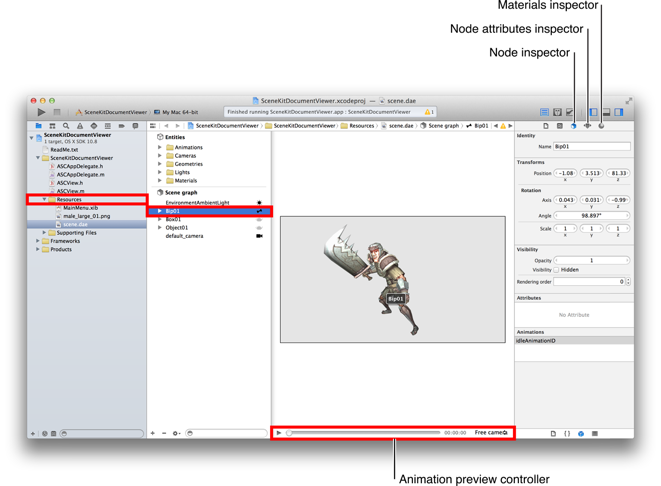Open the Search navigator magnifier icon

click(66, 126)
